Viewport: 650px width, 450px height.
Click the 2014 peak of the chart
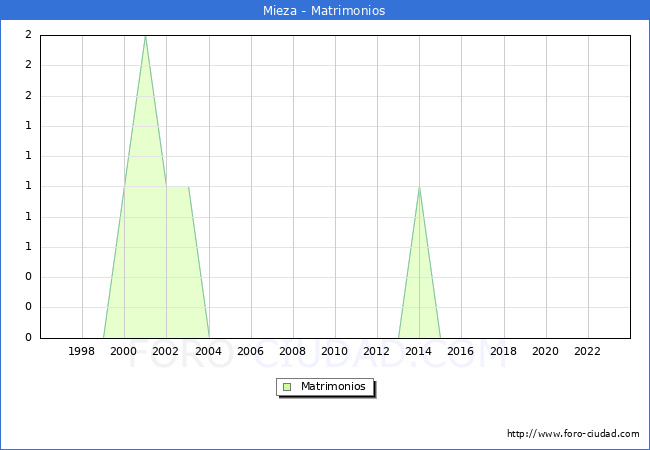click(420, 187)
